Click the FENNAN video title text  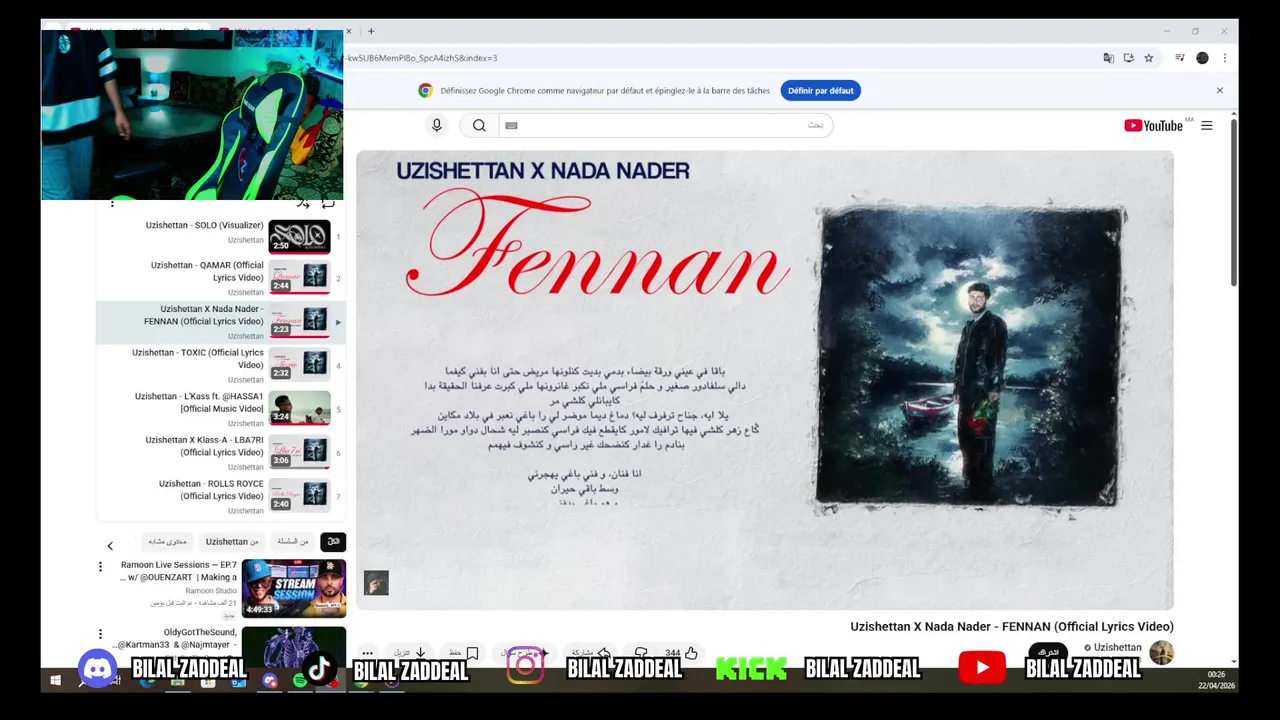pos(1012,627)
